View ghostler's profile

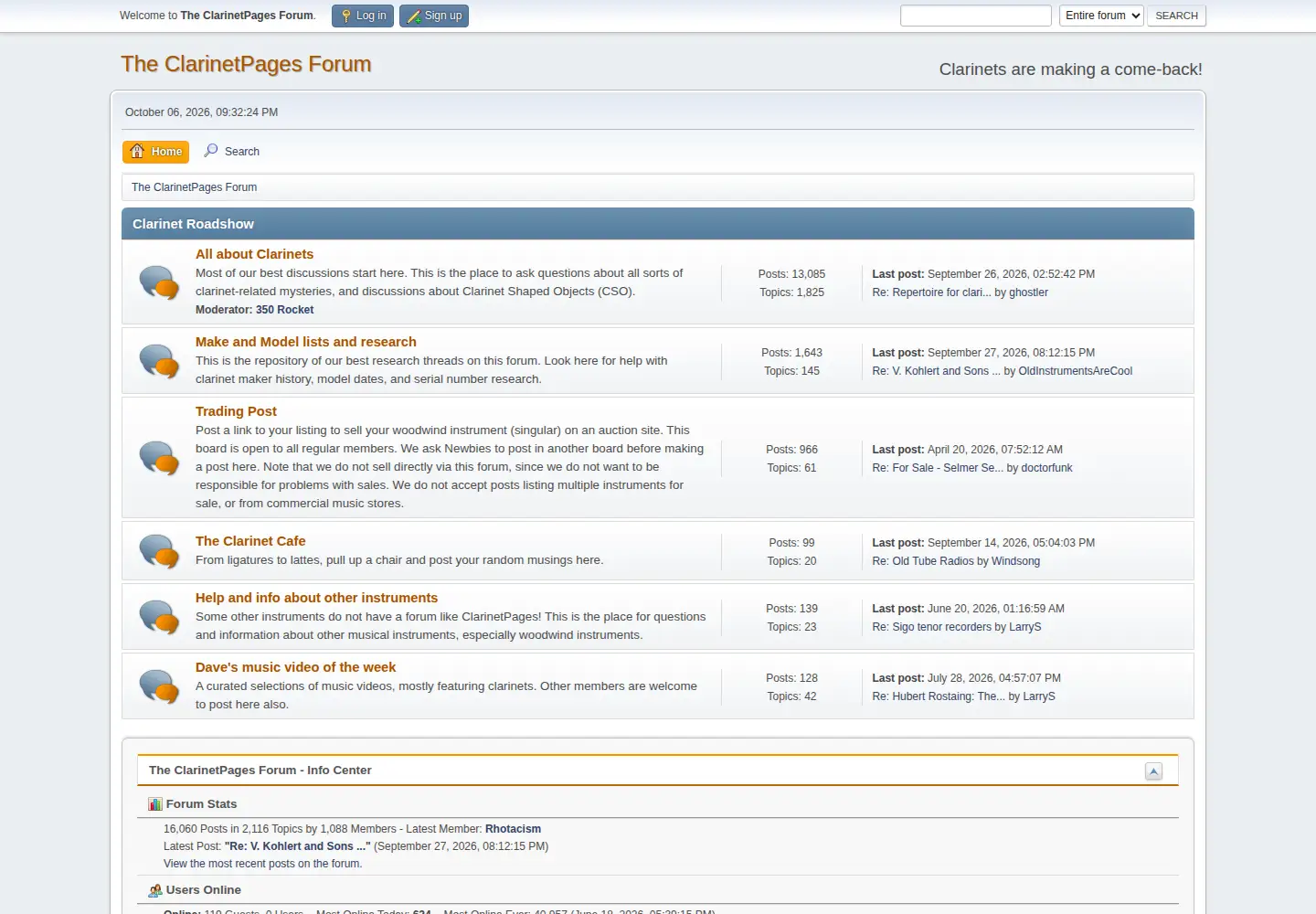[x=1028, y=292]
